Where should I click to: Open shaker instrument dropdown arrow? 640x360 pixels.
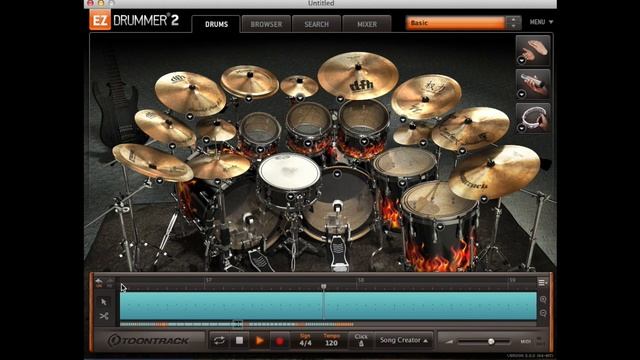(522, 94)
